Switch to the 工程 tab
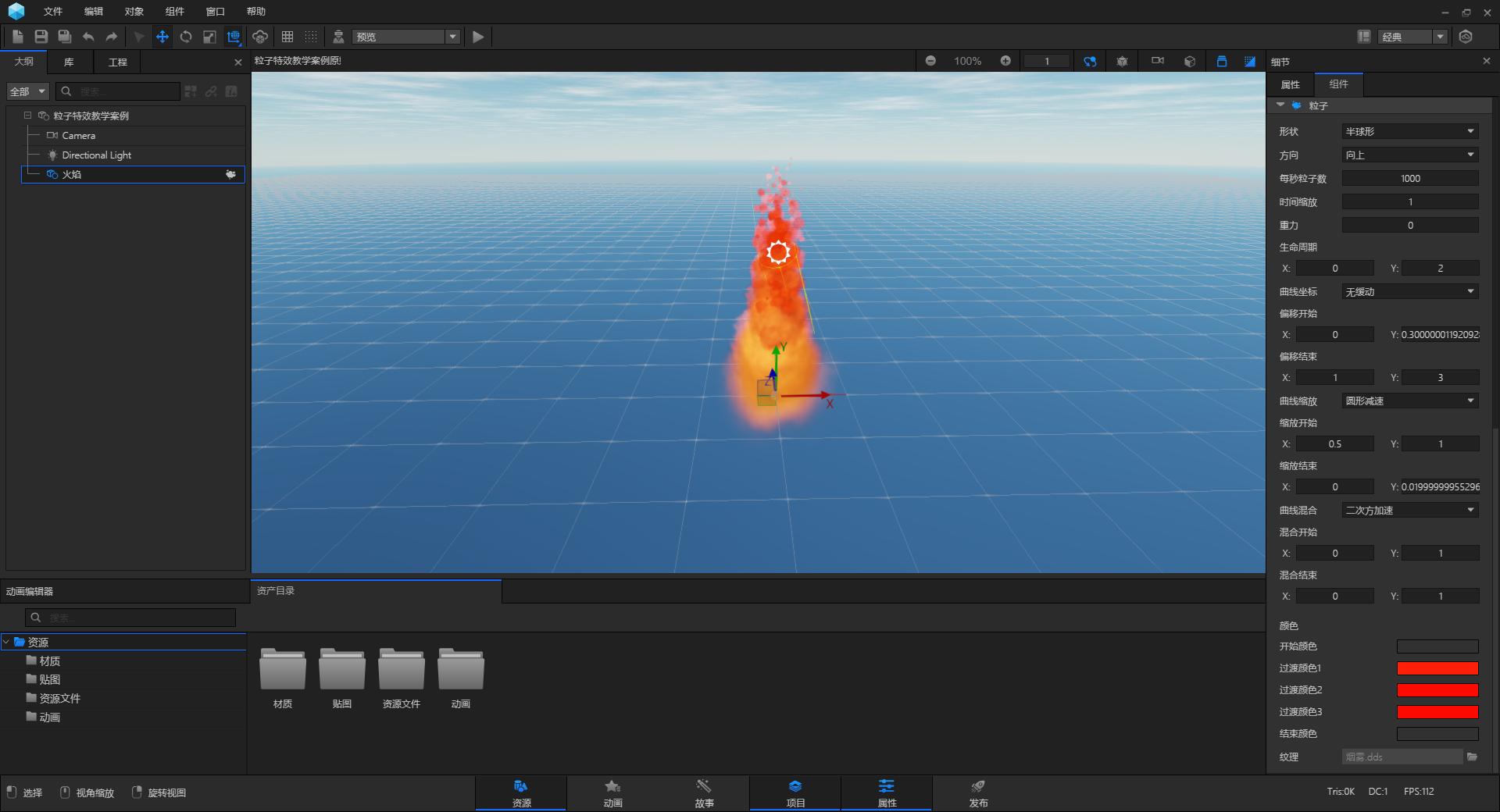The image size is (1500, 812). coord(117,62)
